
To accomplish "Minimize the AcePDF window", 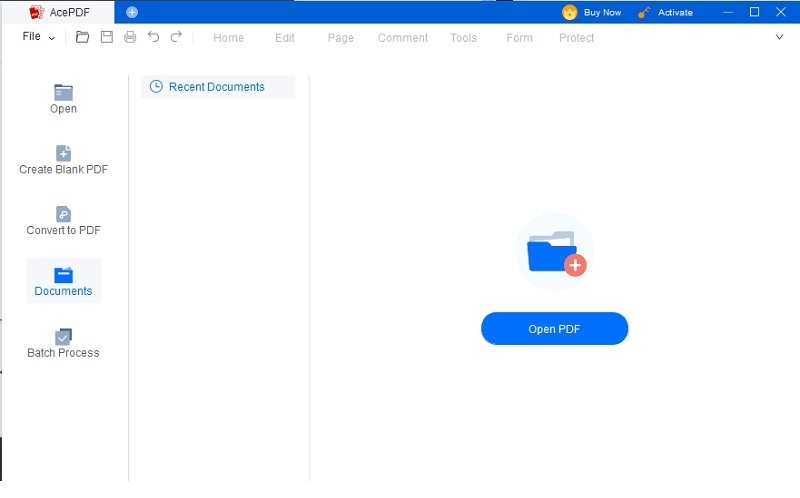I will point(728,12).
